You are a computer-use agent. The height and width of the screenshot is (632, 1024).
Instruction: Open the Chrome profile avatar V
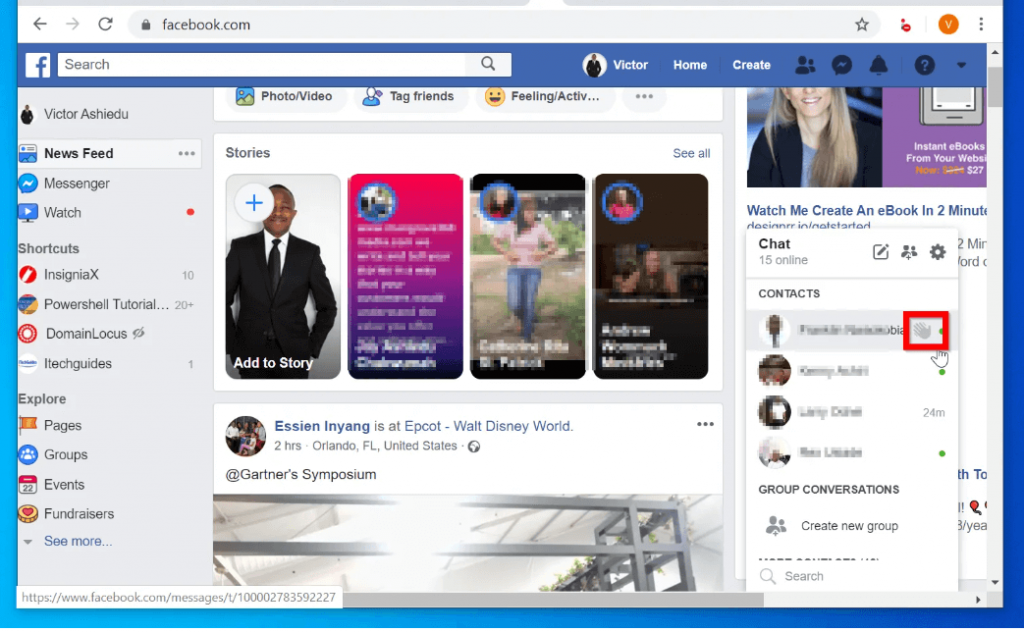coord(948,25)
